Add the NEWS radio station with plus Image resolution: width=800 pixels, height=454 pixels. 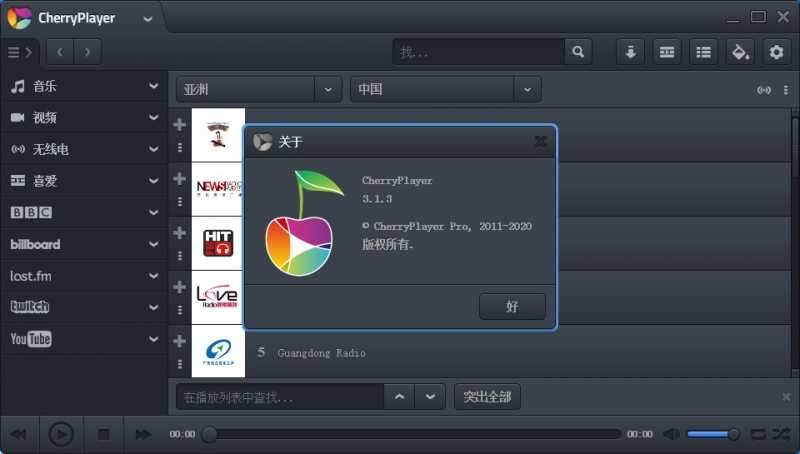(180, 179)
